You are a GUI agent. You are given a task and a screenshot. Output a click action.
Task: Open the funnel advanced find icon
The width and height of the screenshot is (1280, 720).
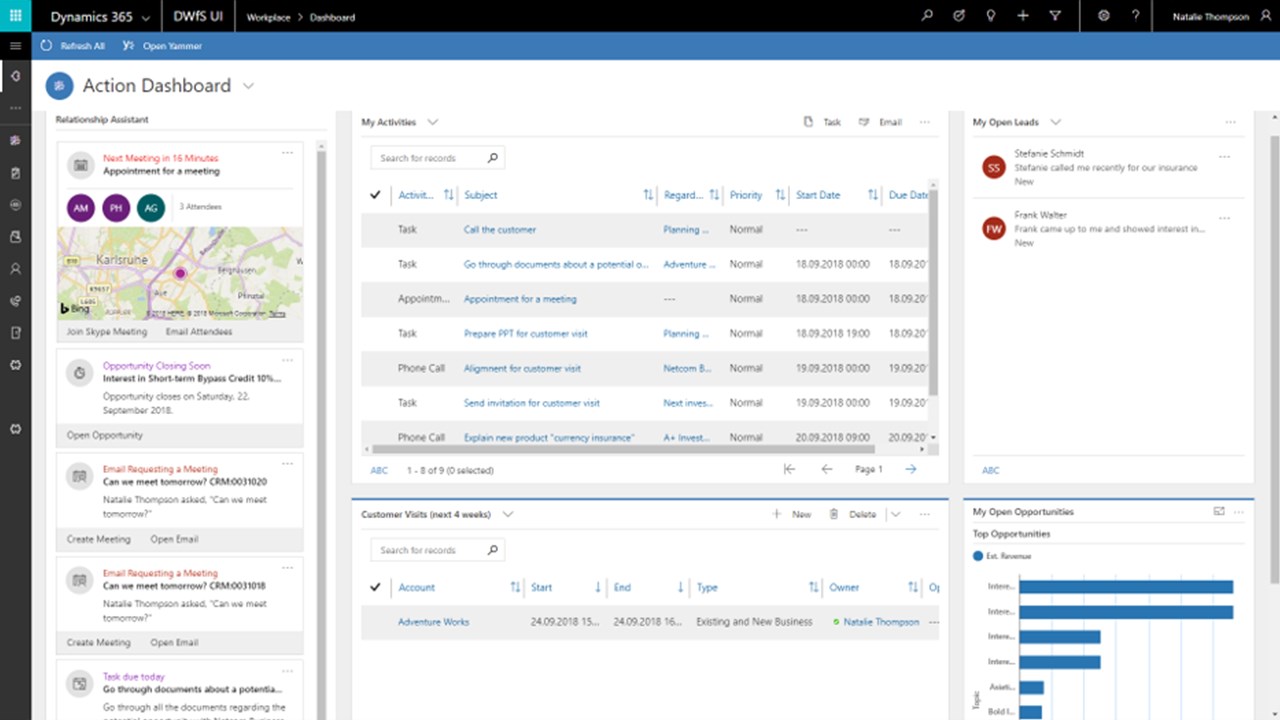(x=1055, y=16)
